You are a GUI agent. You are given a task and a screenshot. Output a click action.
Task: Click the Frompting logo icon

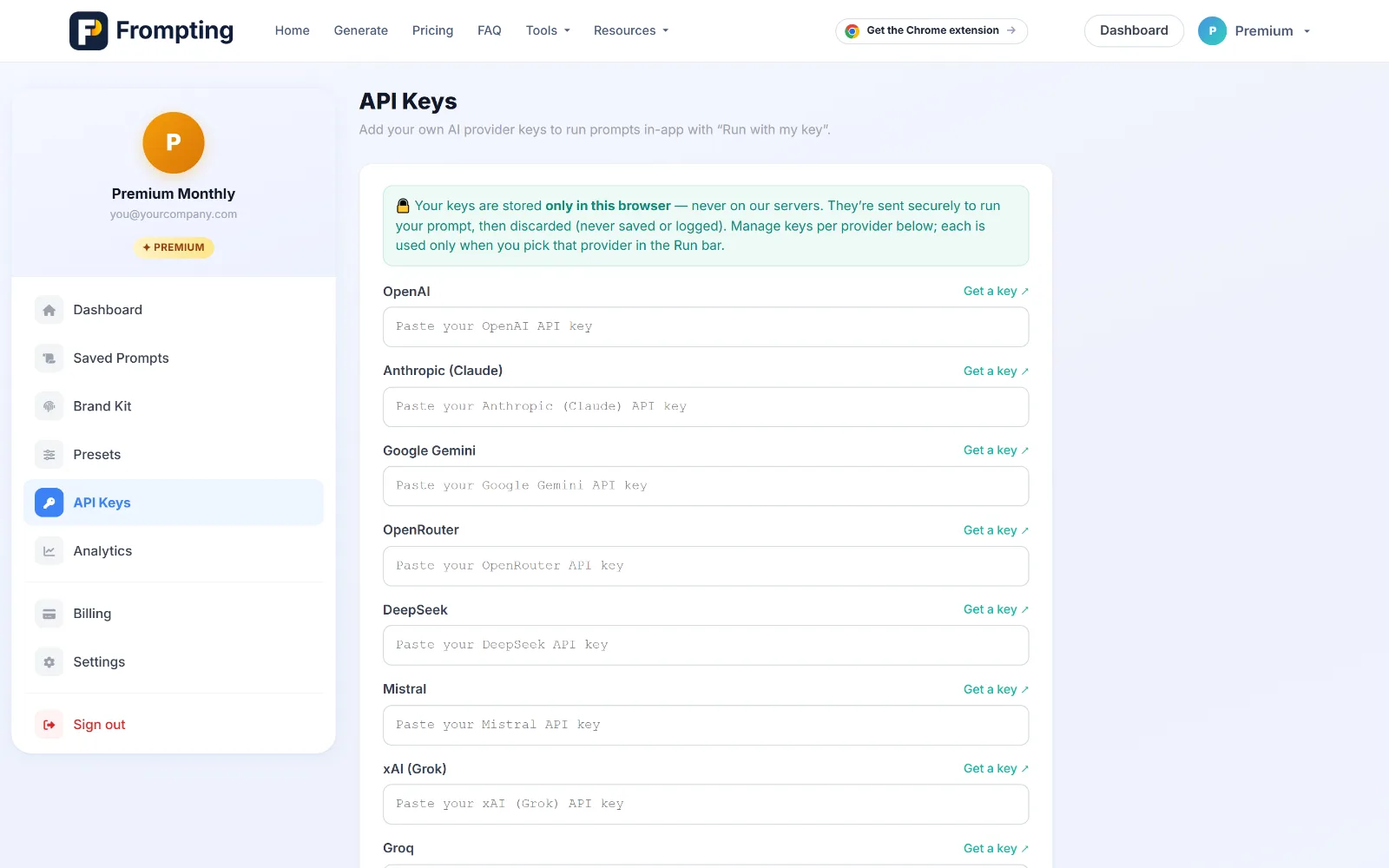(x=89, y=30)
